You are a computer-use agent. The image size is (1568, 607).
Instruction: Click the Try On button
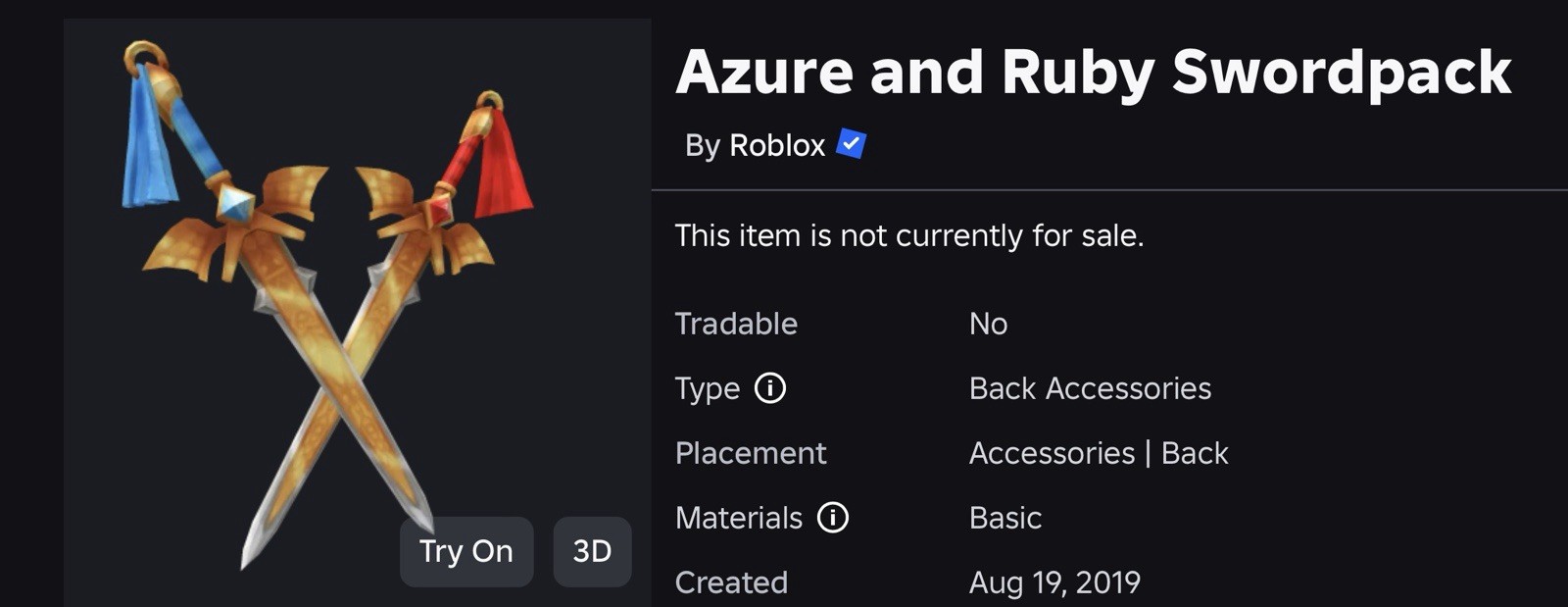466,551
